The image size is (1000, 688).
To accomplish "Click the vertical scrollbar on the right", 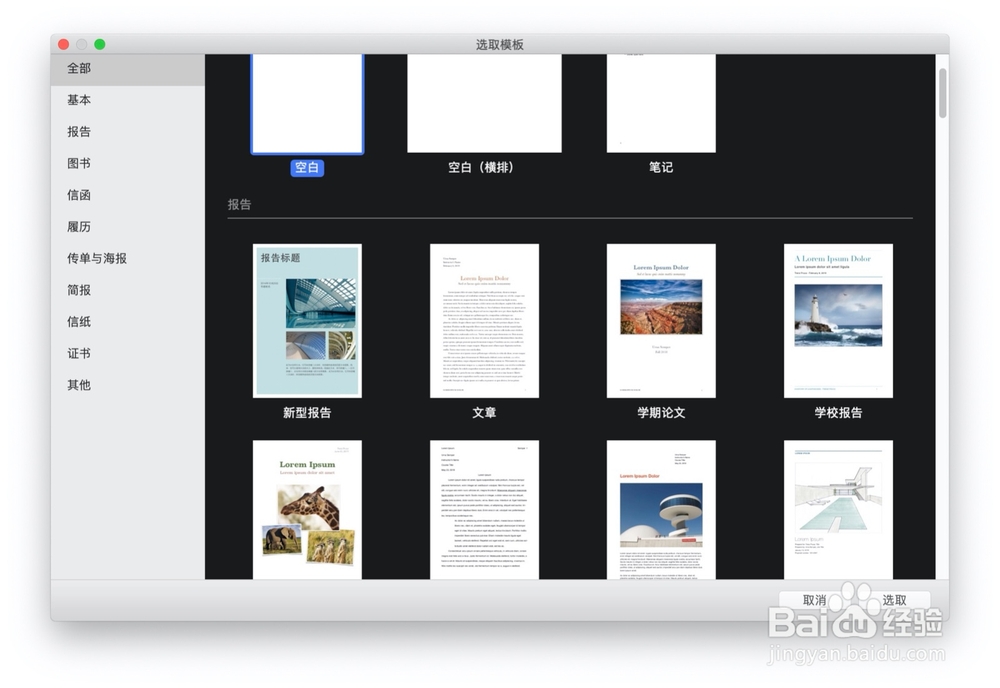I will [x=944, y=90].
